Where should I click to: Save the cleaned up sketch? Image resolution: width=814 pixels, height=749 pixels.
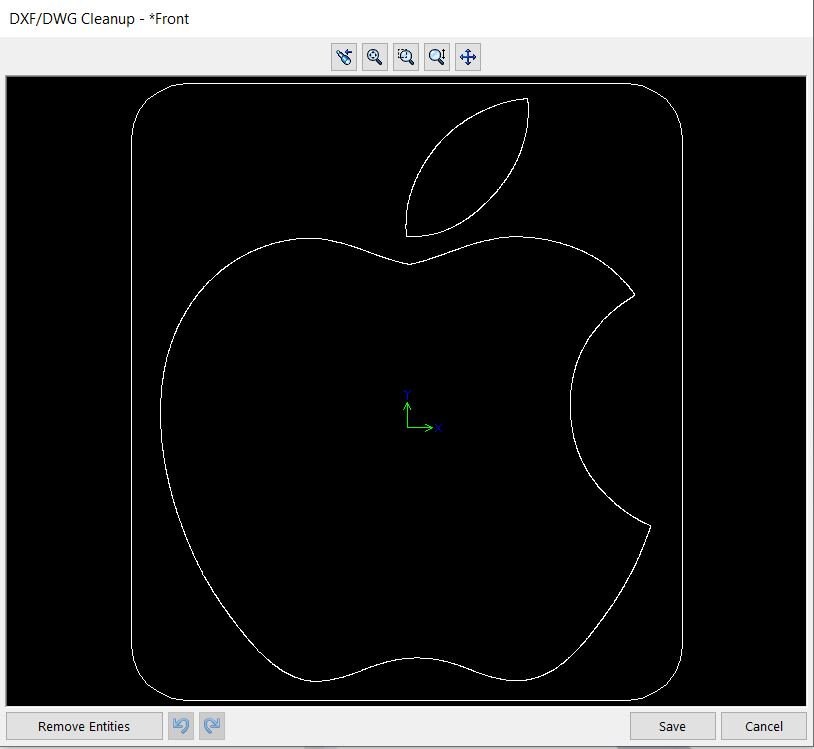[x=672, y=726]
